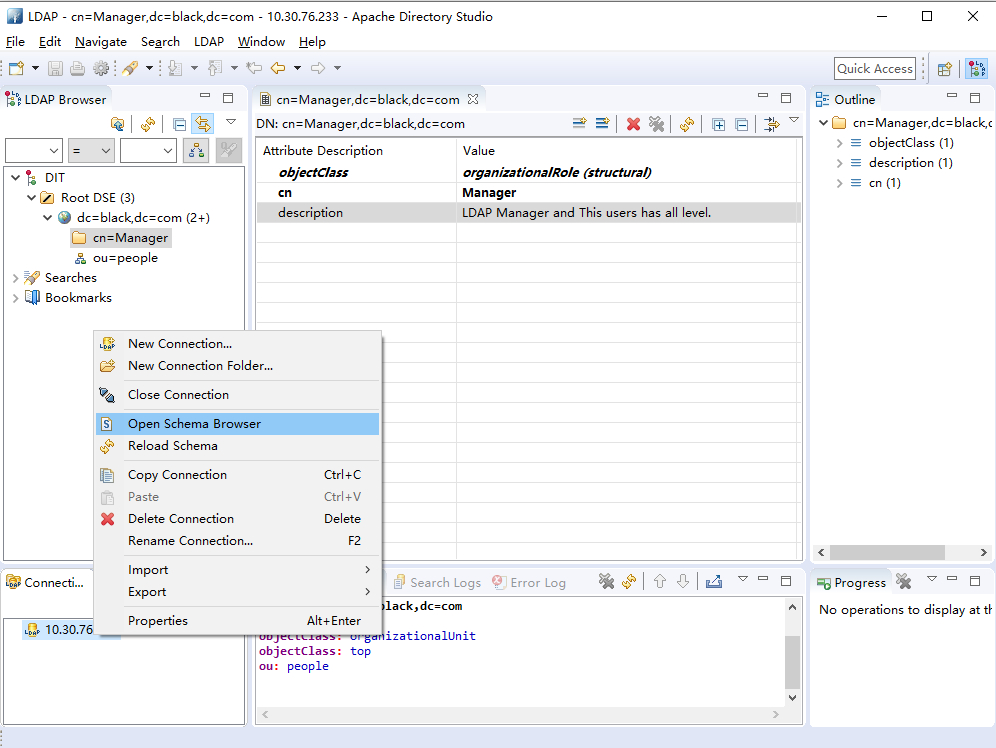Open the Export submenu
The width and height of the screenshot is (996, 748).
[x=238, y=592]
